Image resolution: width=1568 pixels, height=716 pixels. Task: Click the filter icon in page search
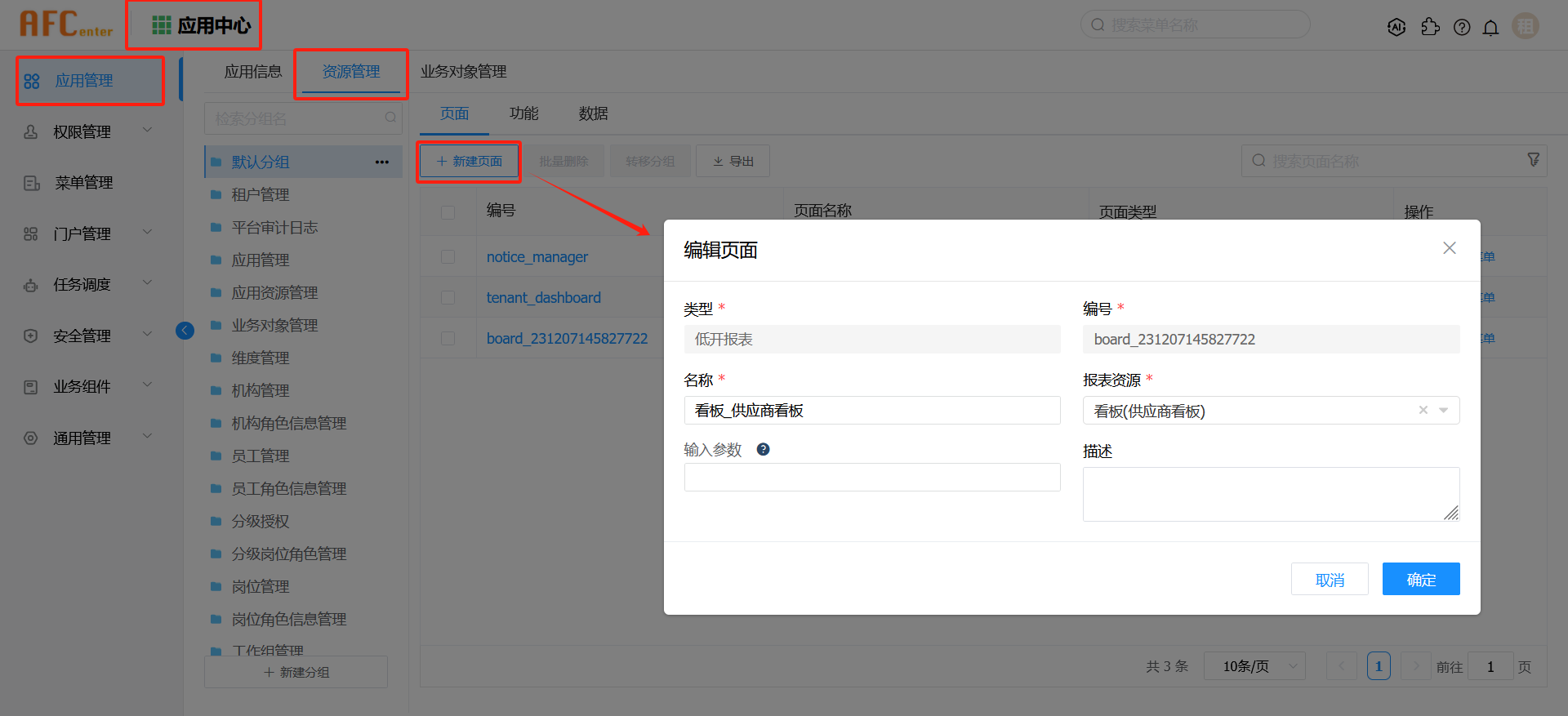coord(1533,160)
